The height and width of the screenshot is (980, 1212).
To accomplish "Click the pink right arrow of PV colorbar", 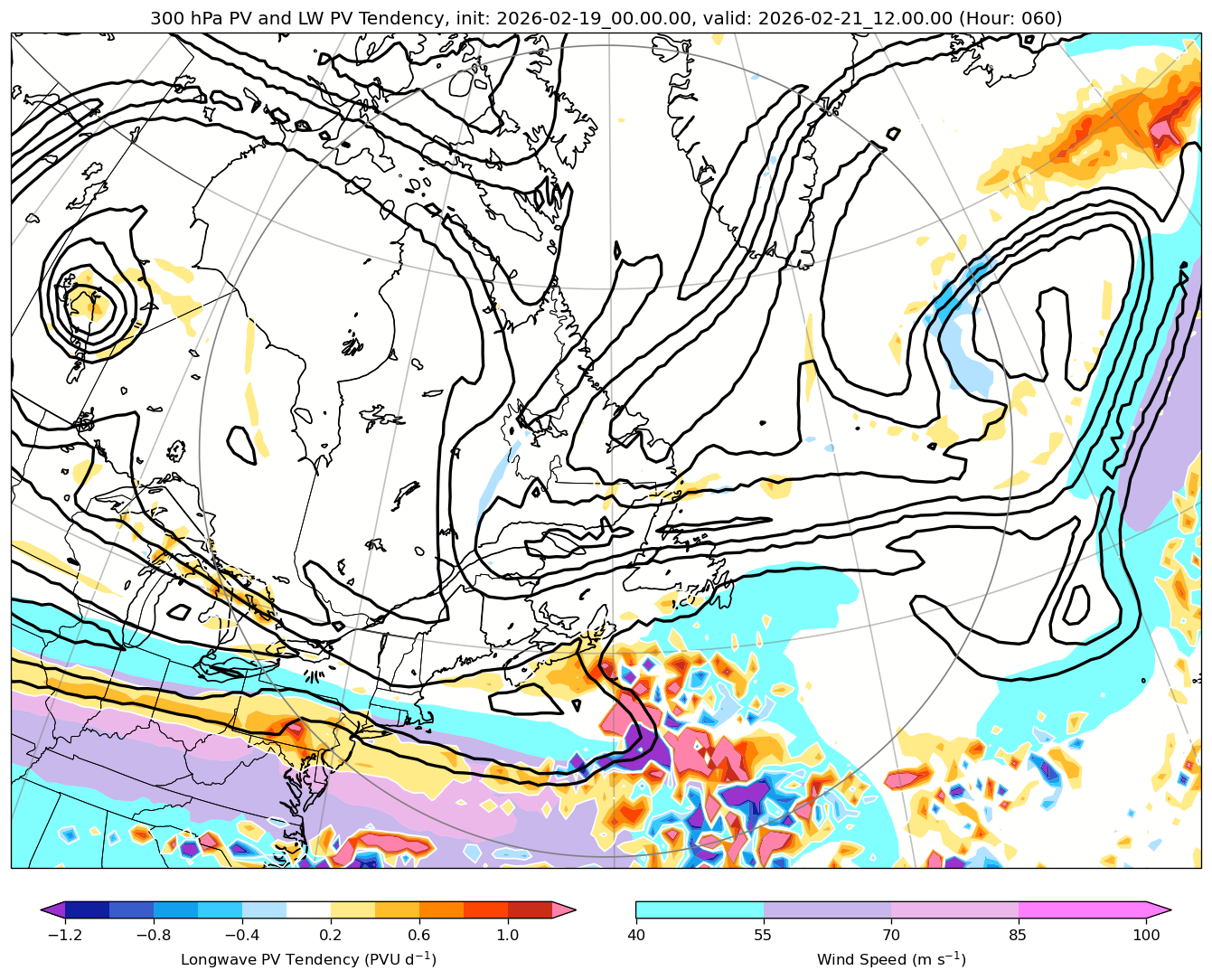I will [x=565, y=909].
